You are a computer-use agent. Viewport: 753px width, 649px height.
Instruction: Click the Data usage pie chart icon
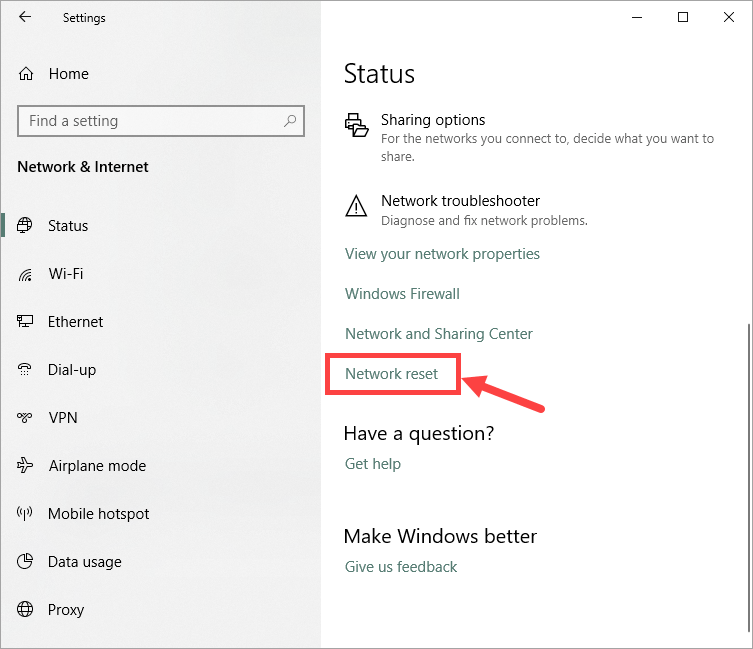(25, 561)
